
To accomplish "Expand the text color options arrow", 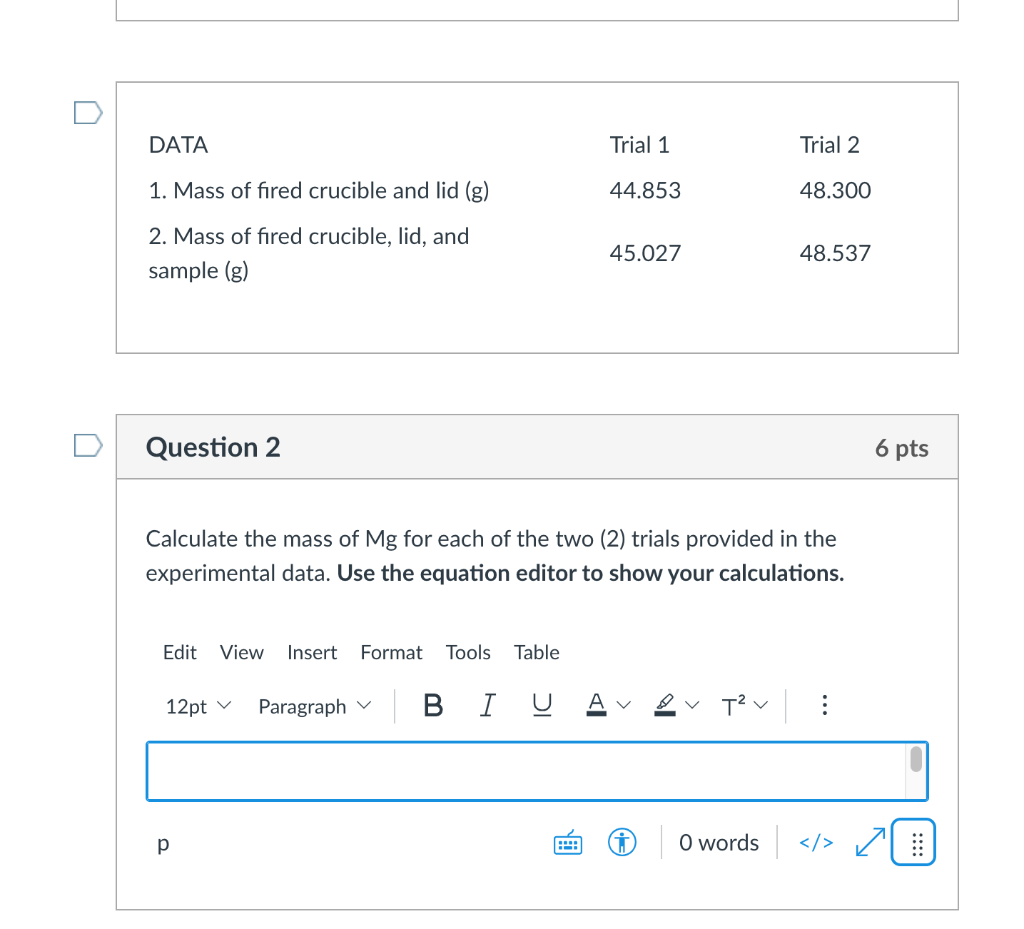I will (x=624, y=705).
